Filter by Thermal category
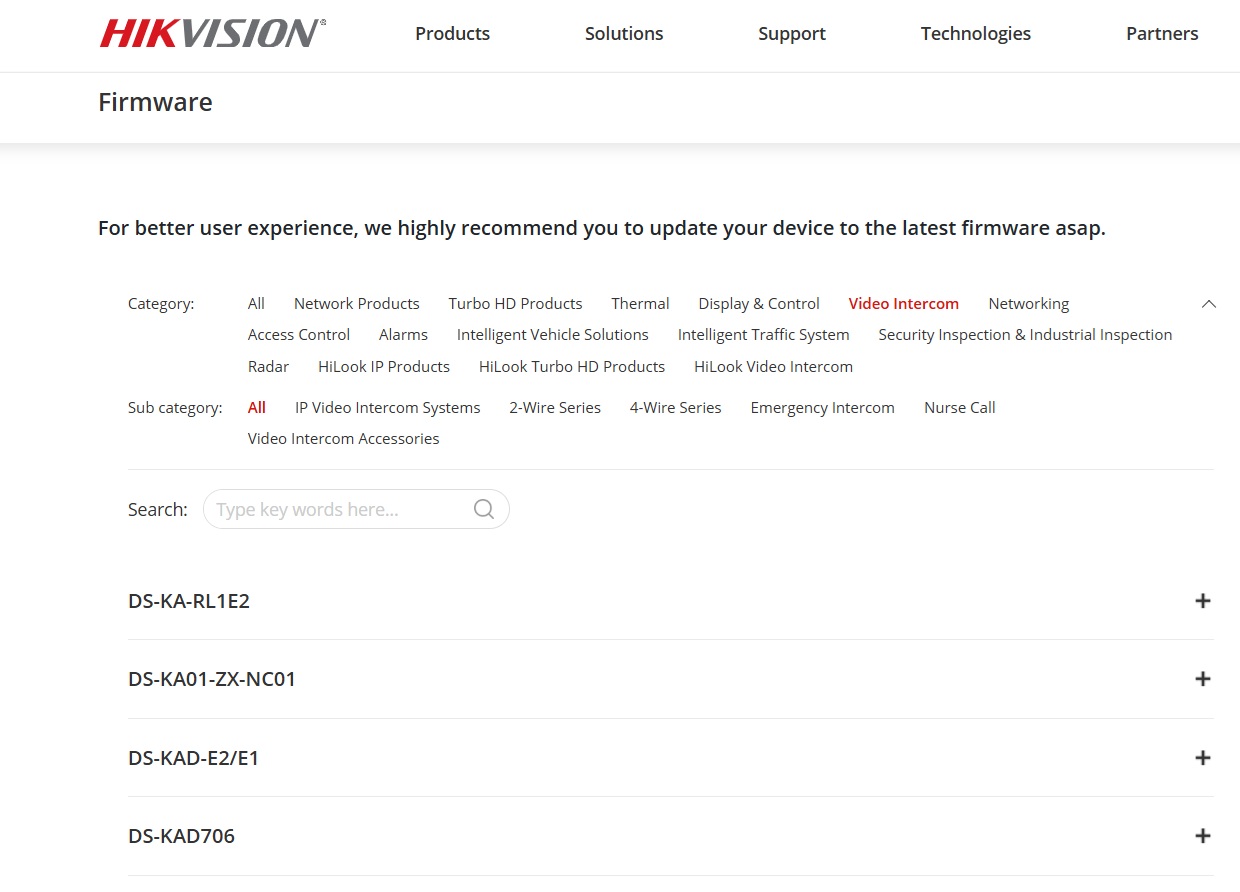 point(640,304)
